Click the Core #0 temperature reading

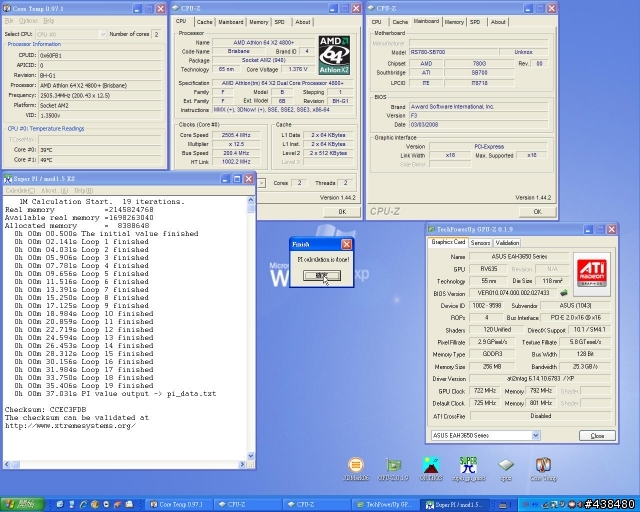(x=101, y=150)
